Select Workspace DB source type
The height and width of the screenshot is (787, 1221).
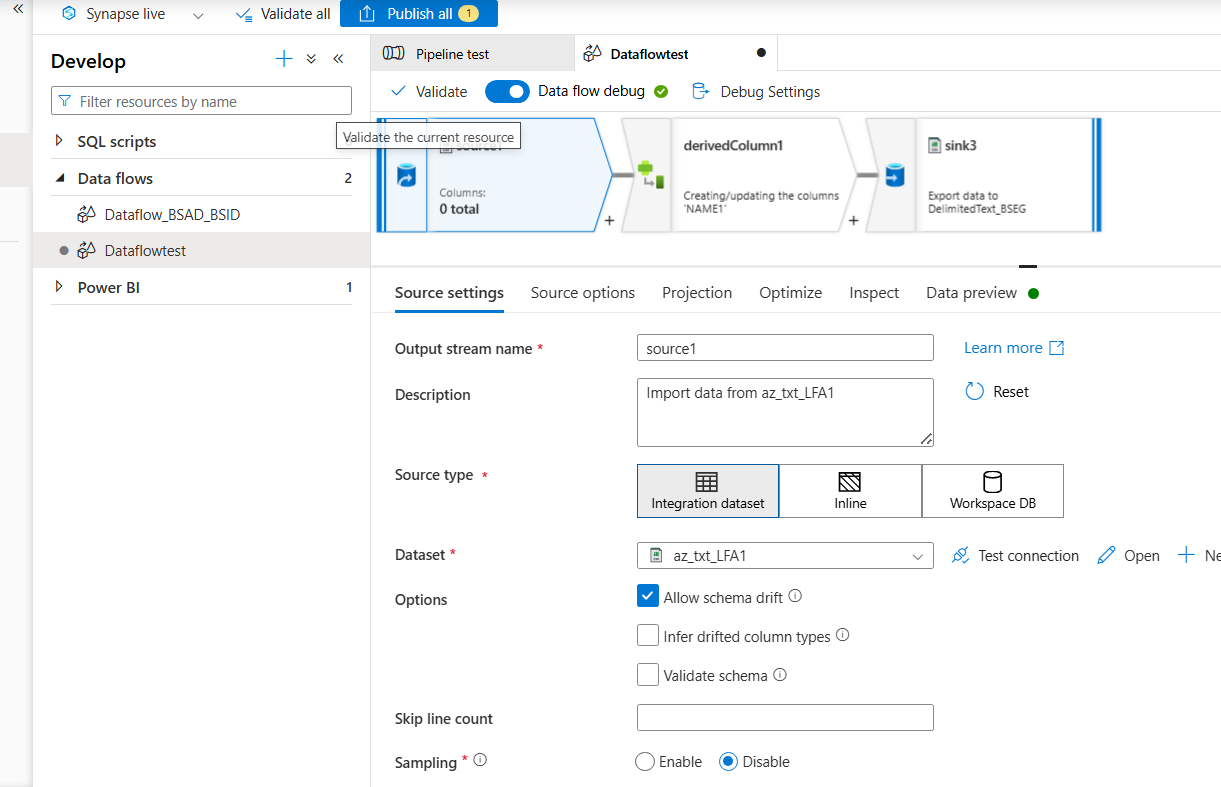[993, 490]
